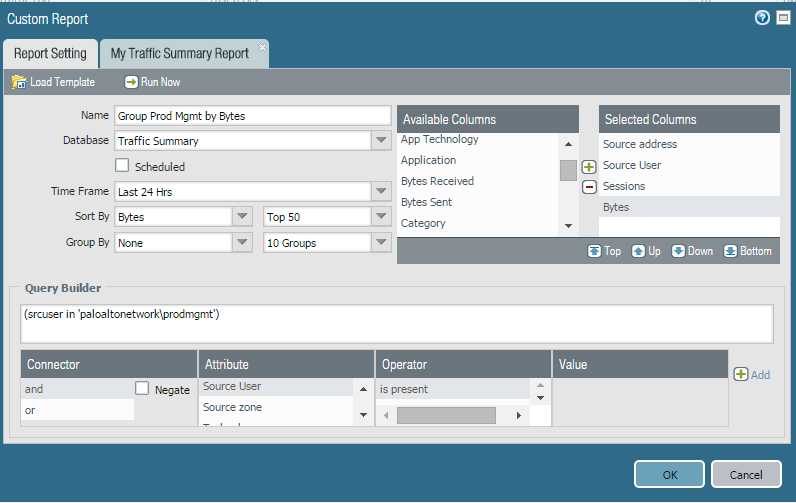Viewport: 796px width, 503px height.
Task: Expand the Database dropdown
Action: pyautogui.click(x=380, y=141)
